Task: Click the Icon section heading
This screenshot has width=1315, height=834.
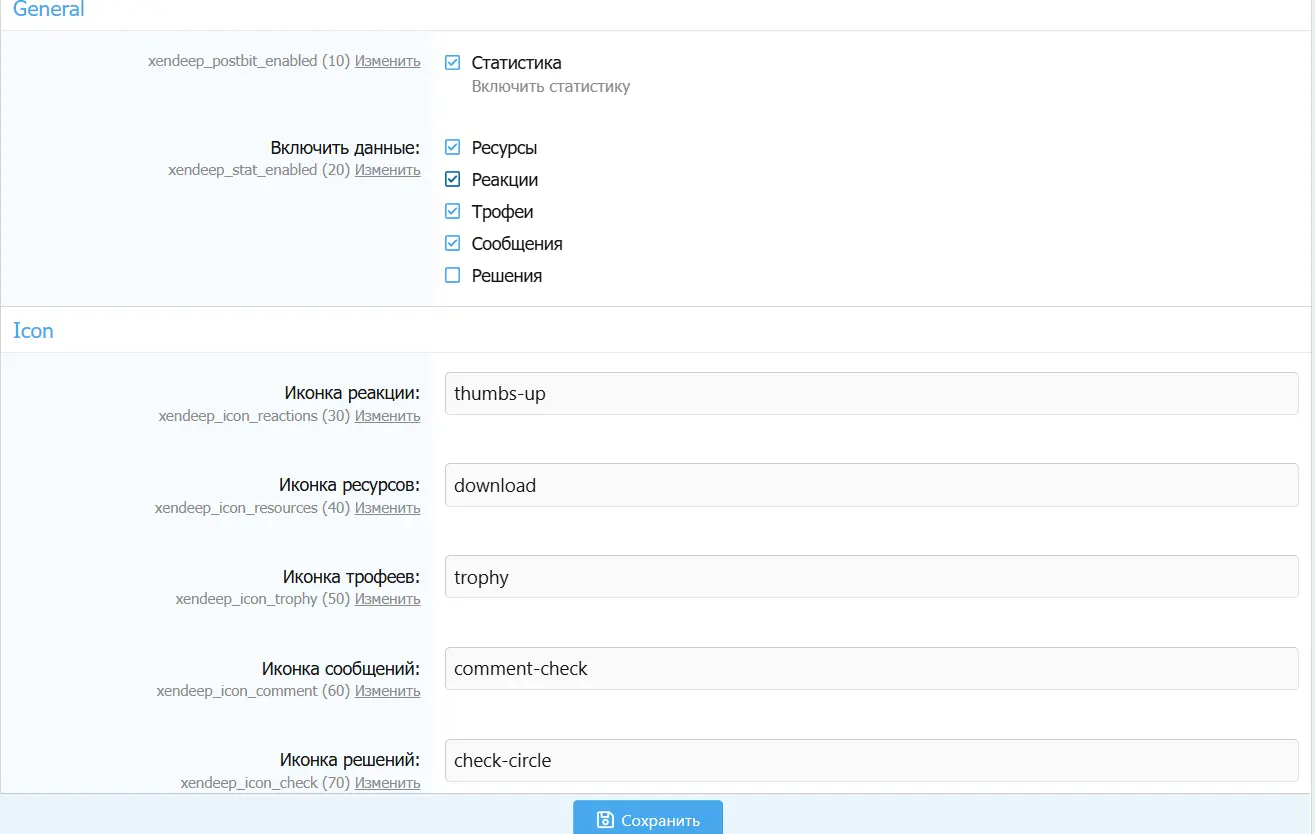Action: 33,331
